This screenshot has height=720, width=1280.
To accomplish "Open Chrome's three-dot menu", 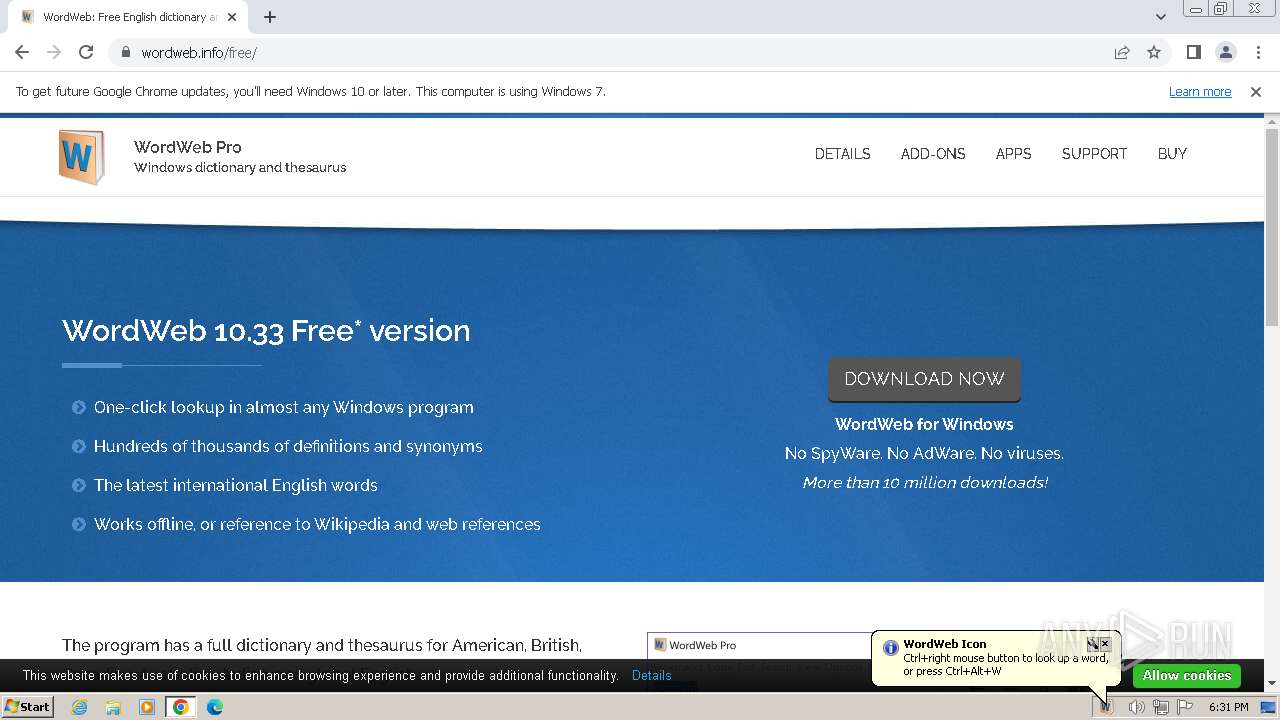I will click(x=1257, y=52).
